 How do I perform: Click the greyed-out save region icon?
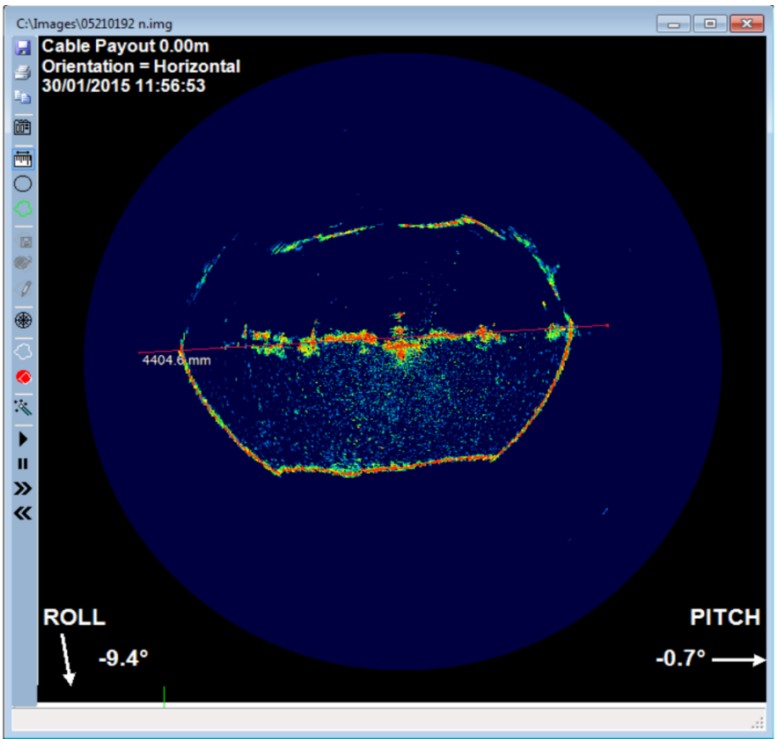[25, 242]
